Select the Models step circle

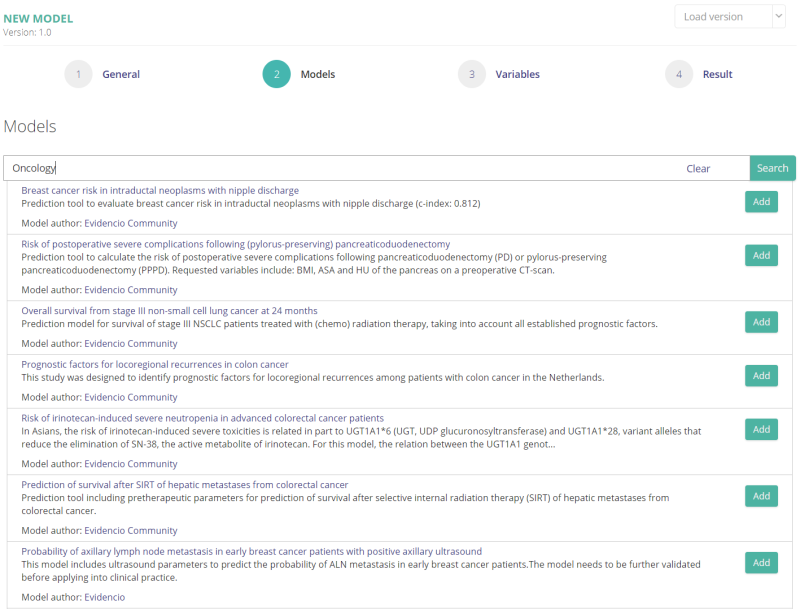click(276, 74)
